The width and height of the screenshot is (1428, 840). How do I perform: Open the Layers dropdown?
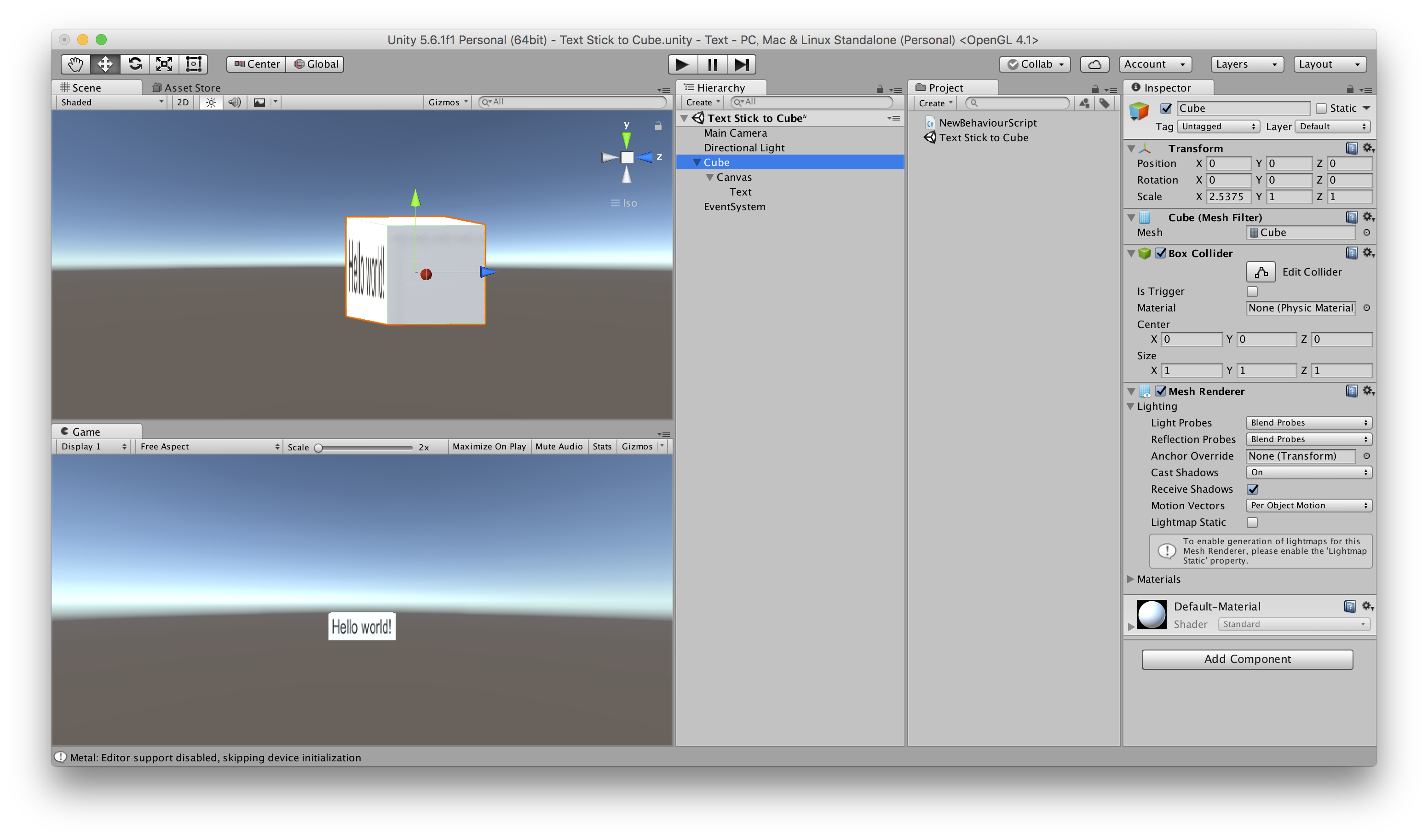(x=1246, y=64)
